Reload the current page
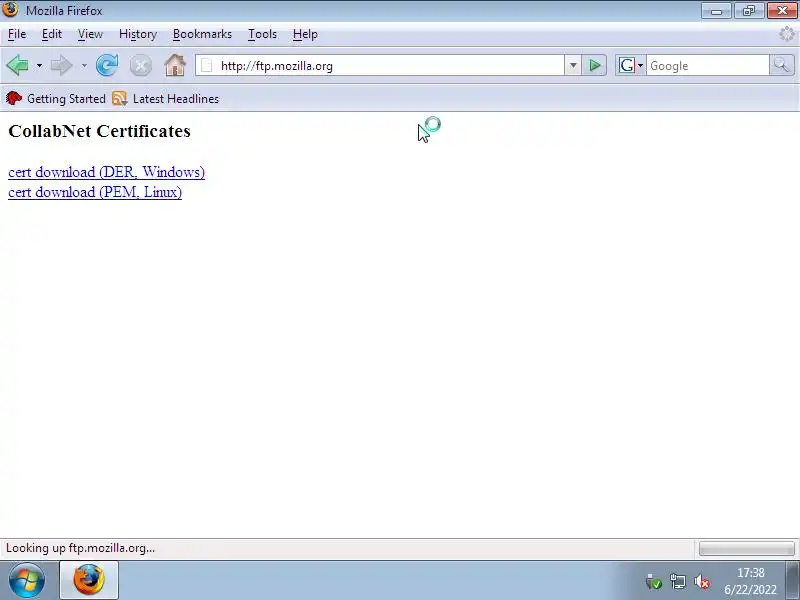800x600 pixels. pyautogui.click(x=107, y=65)
